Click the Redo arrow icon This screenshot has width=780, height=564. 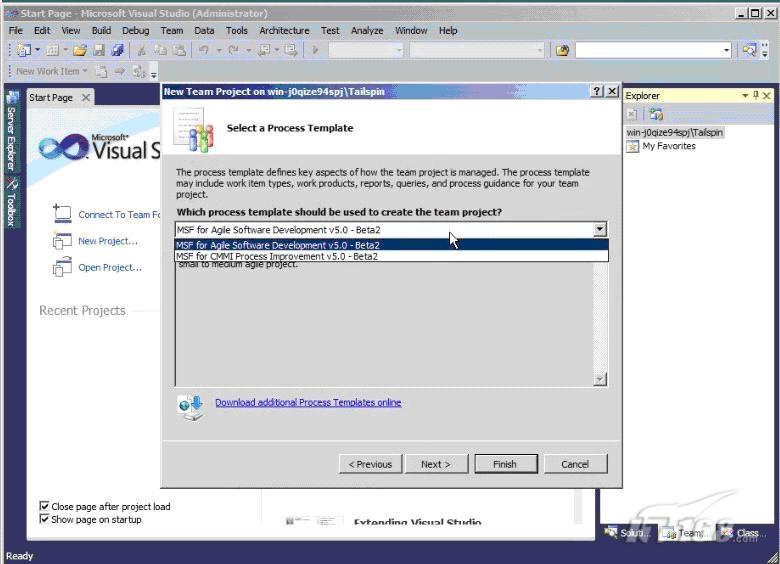click(x=233, y=50)
